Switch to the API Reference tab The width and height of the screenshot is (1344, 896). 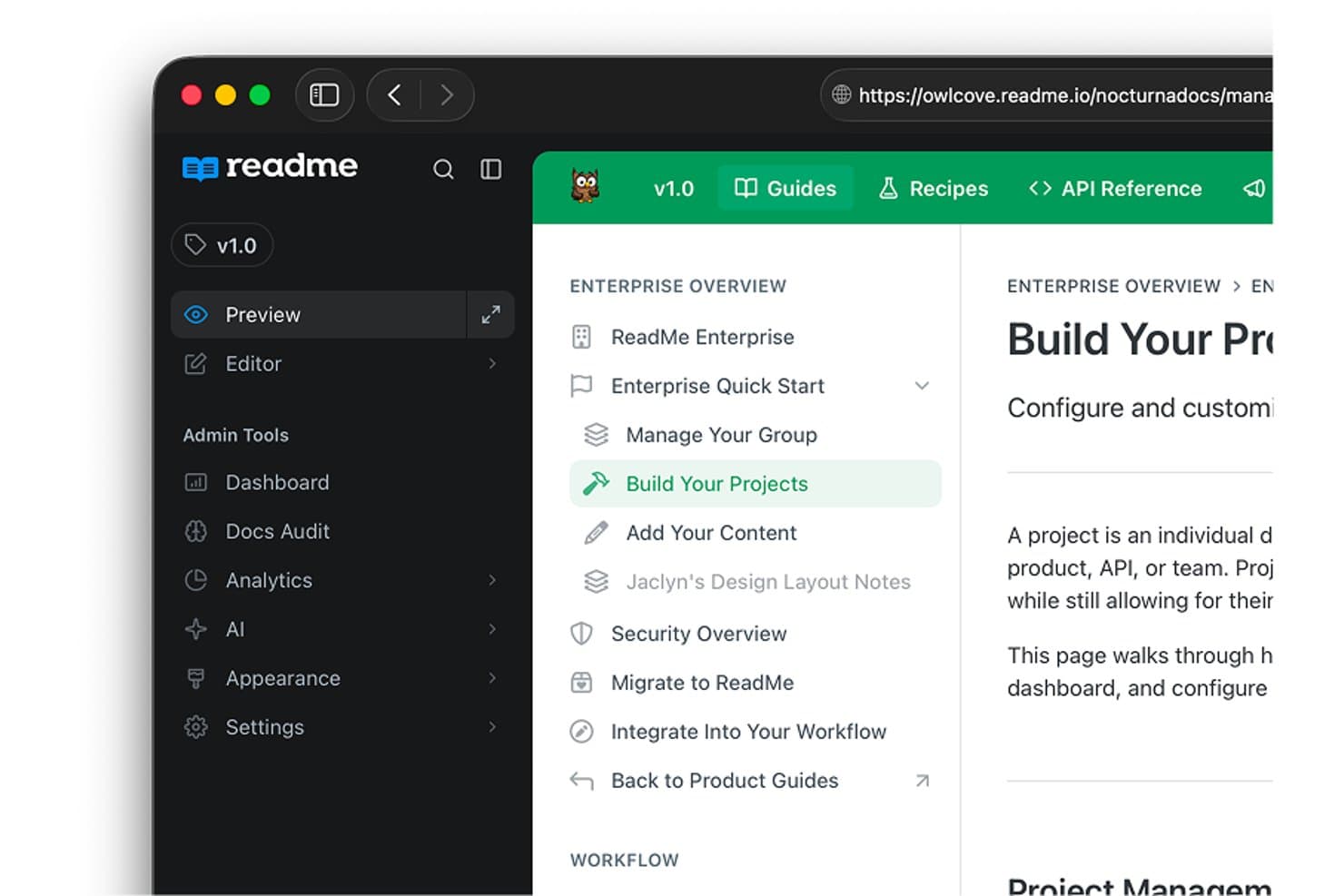[x=1115, y=189]
